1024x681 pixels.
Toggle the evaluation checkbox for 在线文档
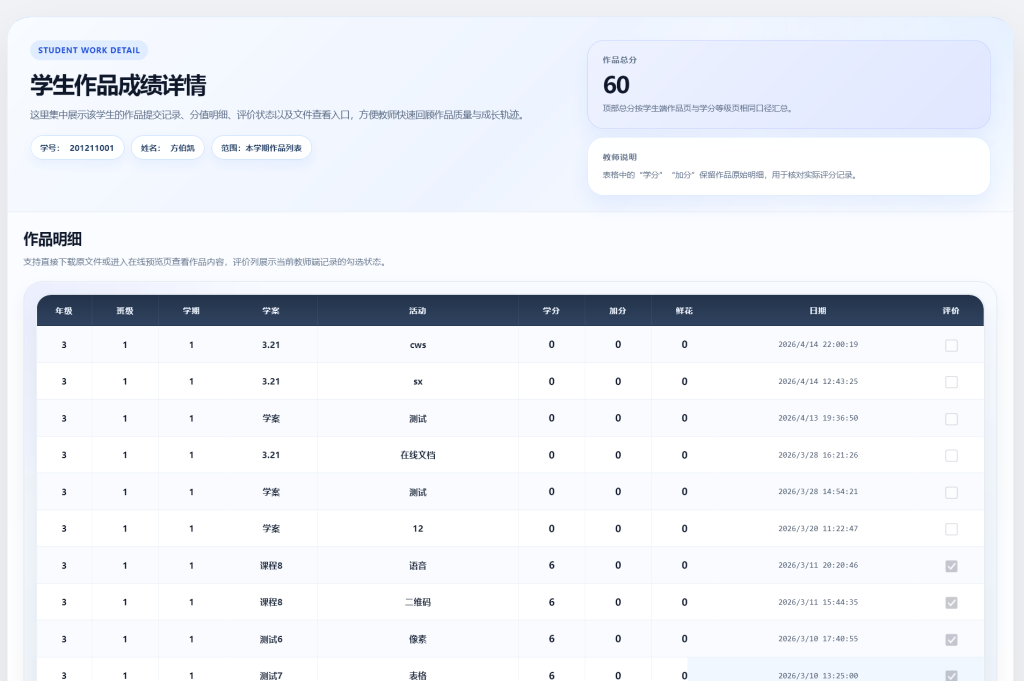coord(951,455)
